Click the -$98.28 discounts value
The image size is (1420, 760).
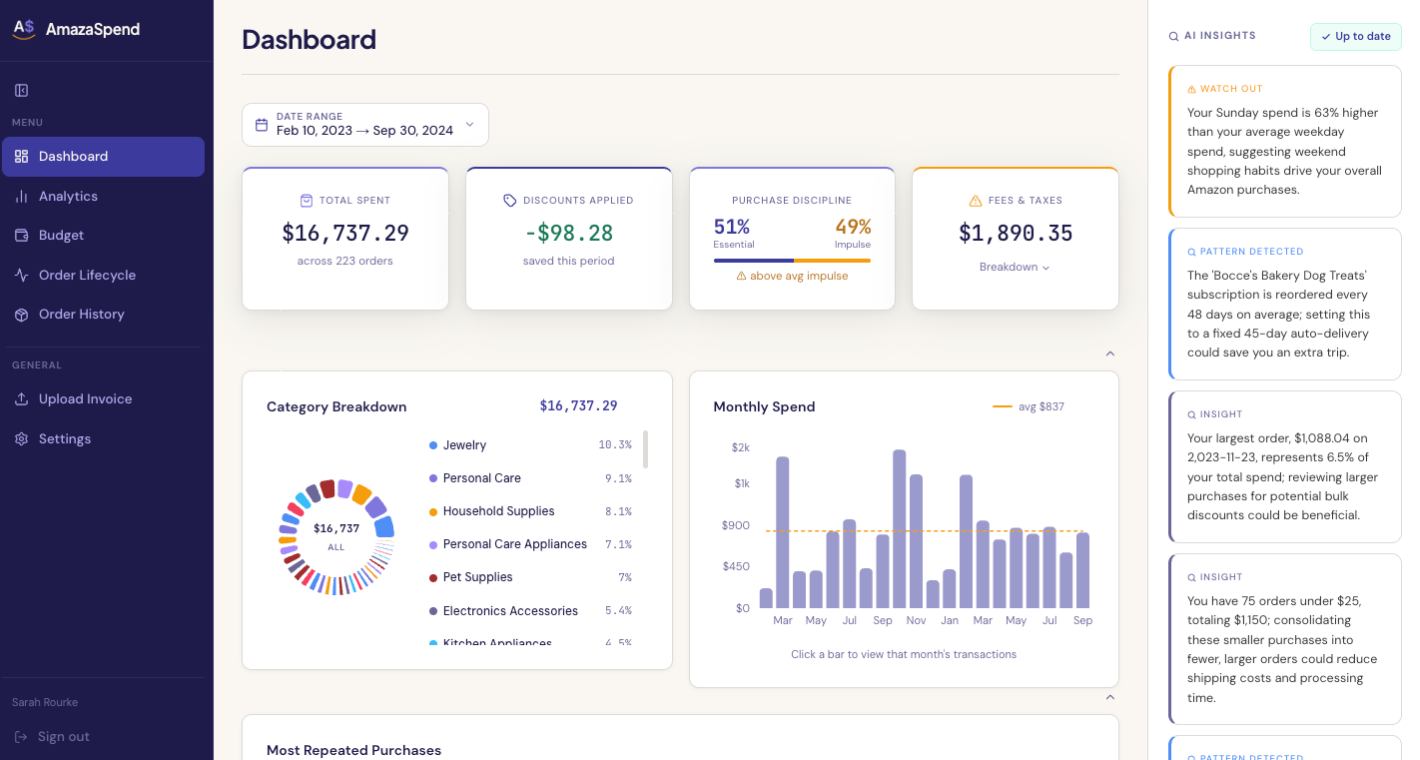pos(568,233)
